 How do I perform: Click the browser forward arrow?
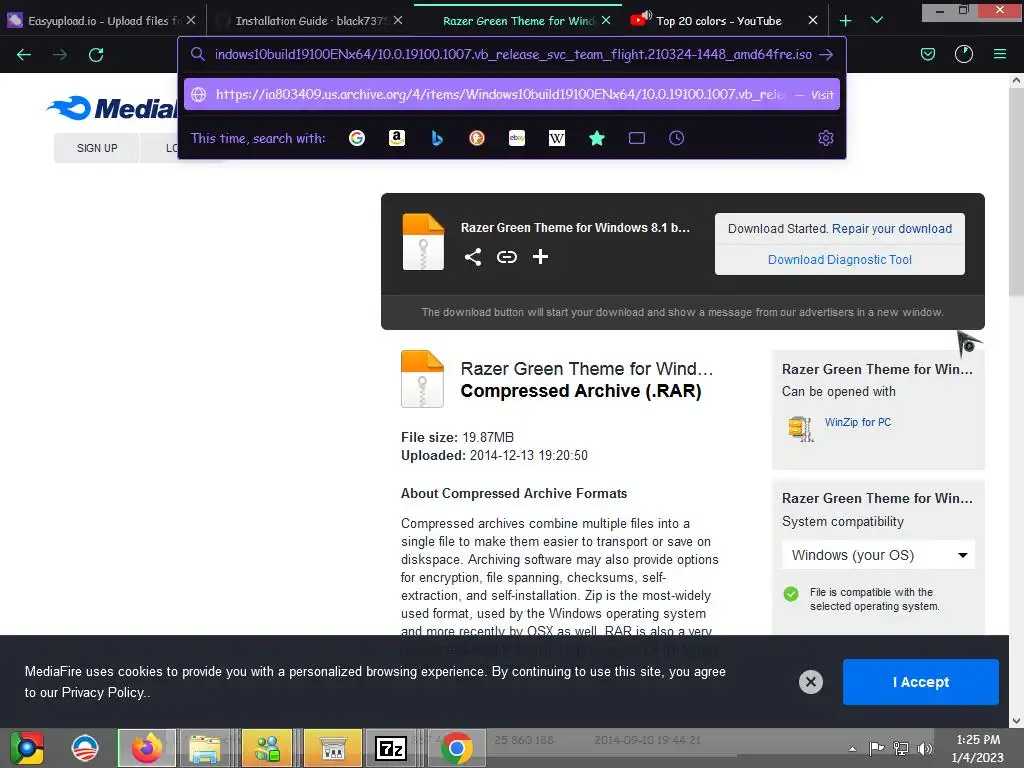pos(60,55)
